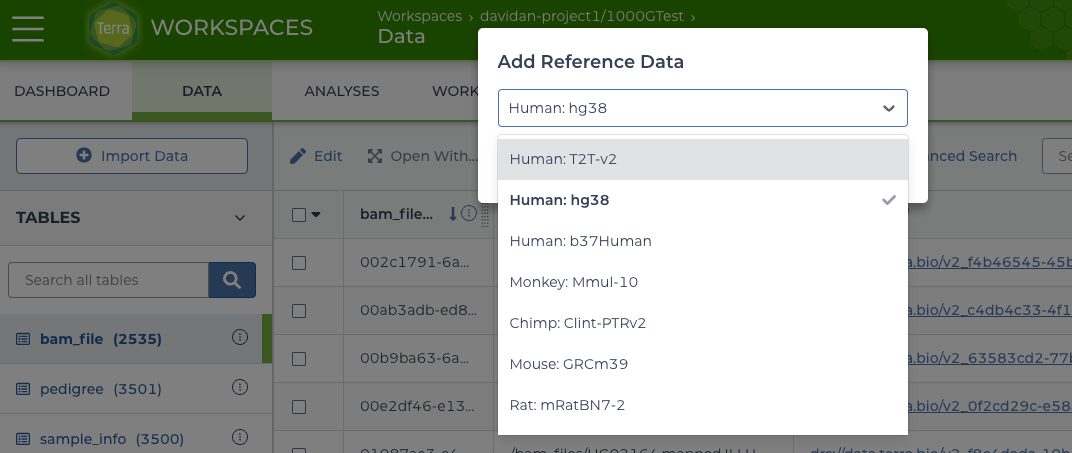Viewport: 1072px width, 453px height.
Task: Click the search magnifier button for tables
Action: click(x=232, y=280)
